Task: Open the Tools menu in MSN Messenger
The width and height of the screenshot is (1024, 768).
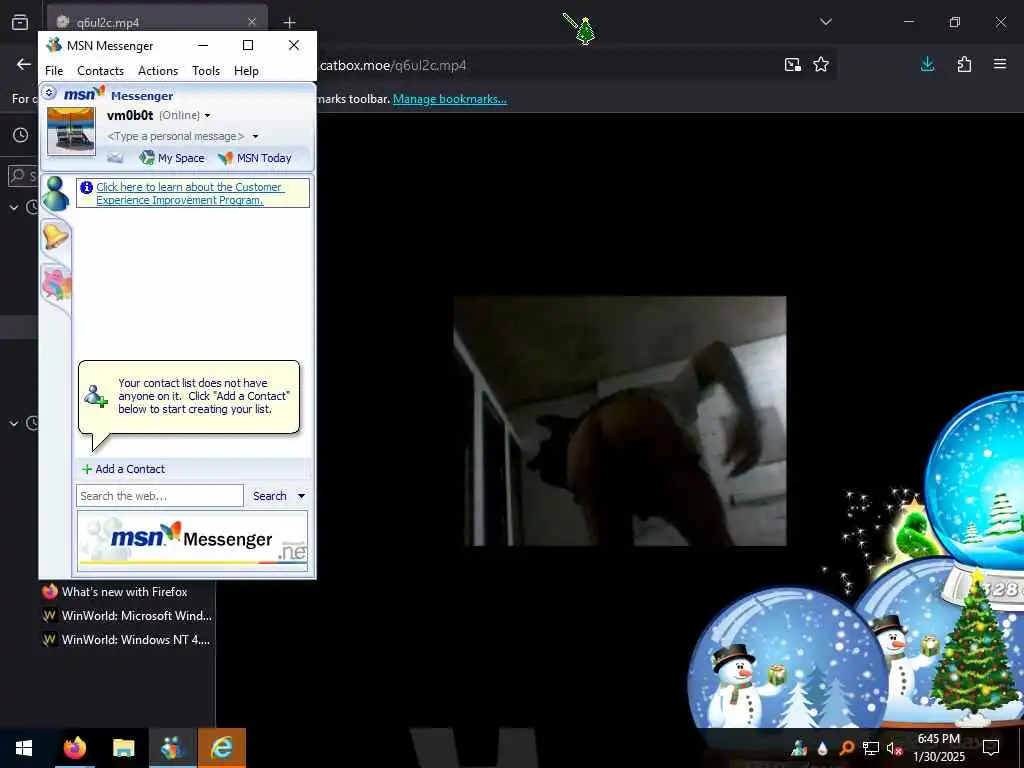Action: point(206,71)
